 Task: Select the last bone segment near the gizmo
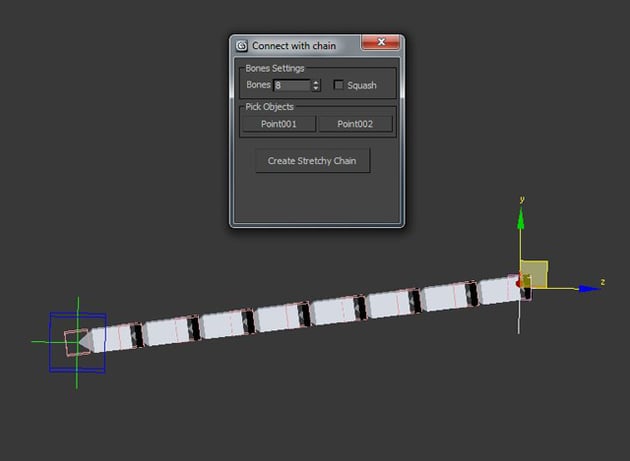pos(496,291)
